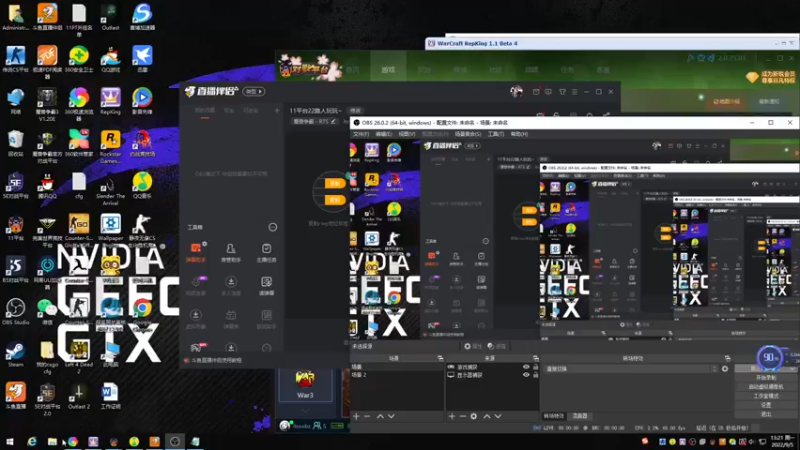Move the selected source up in OBS
This screenshot has height=450, width=800.
pos(487,416)
